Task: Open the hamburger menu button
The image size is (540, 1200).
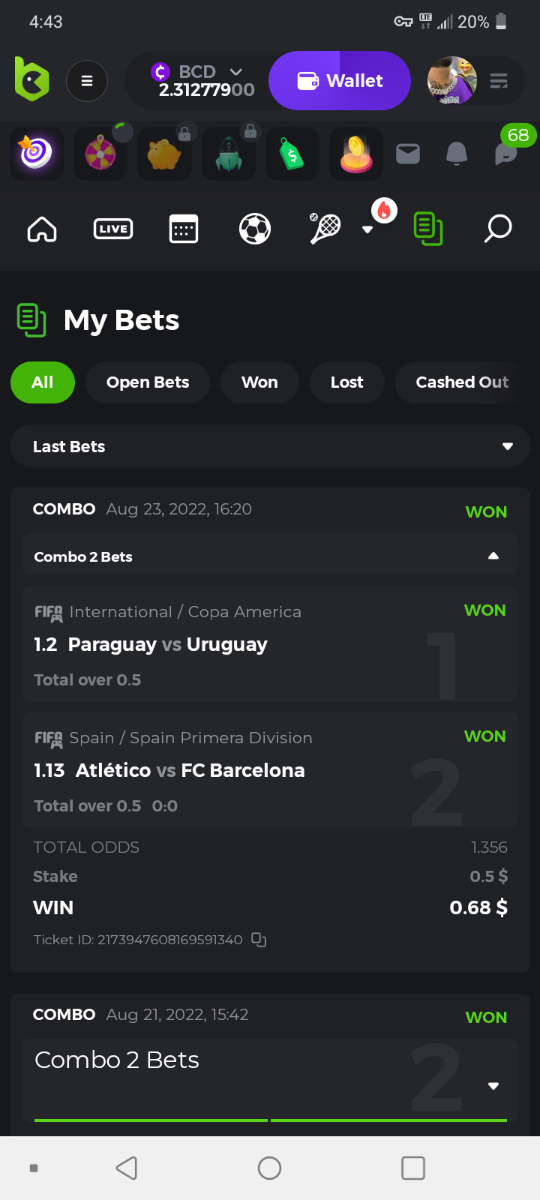Action: click(x=87, y=80)
